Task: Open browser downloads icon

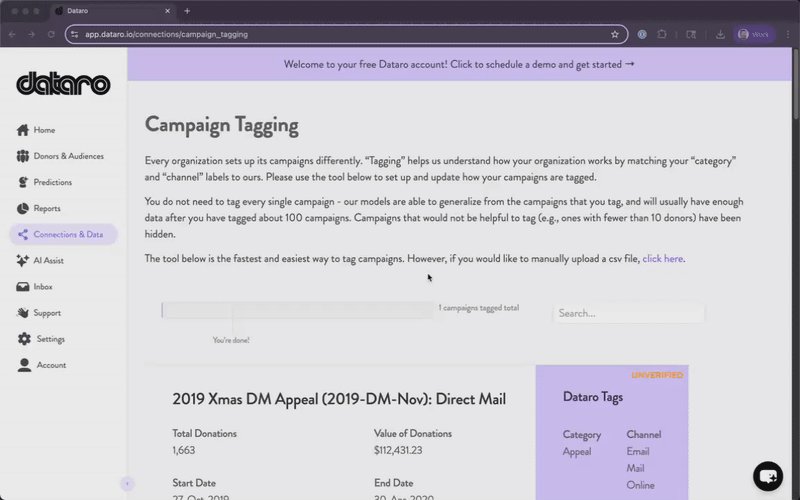Action: point(720,34)
